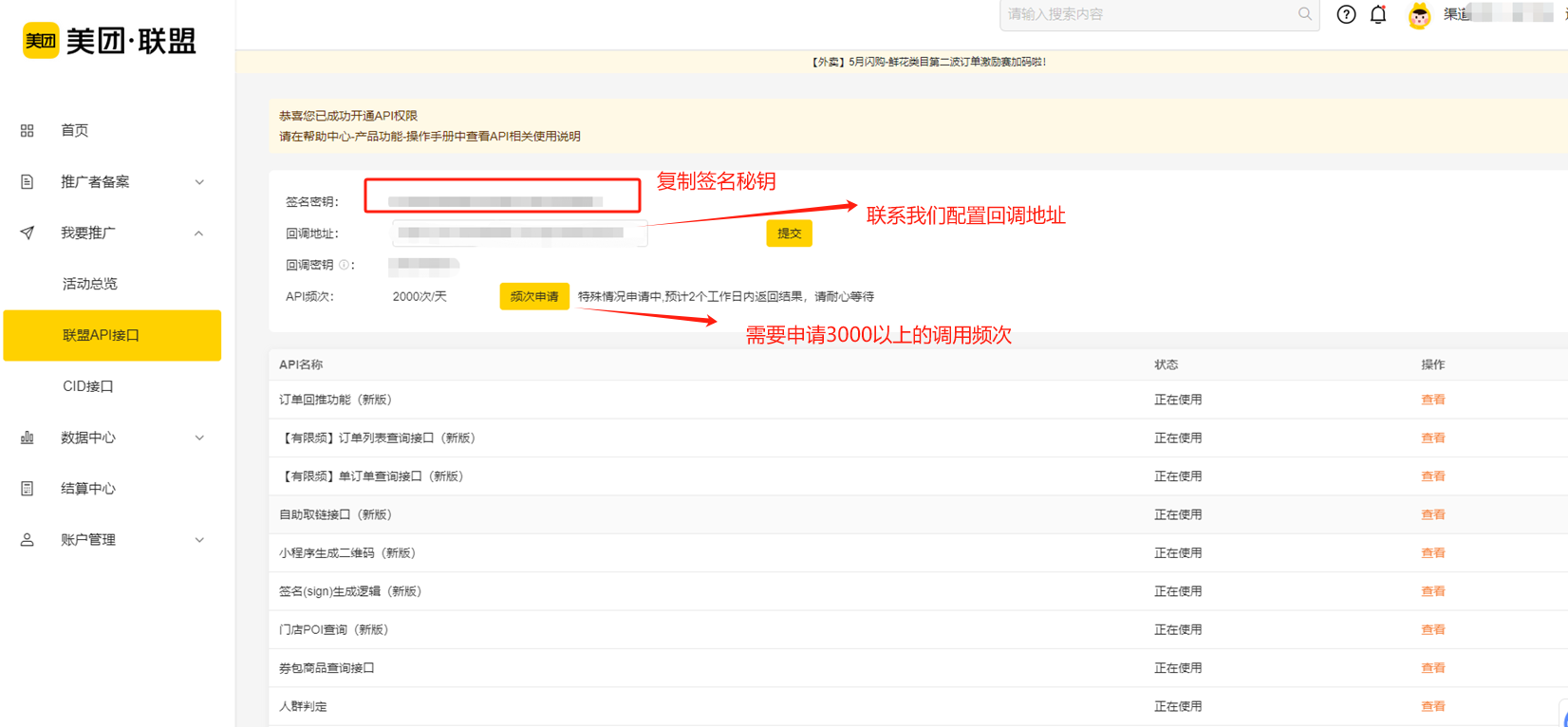Click 查看 for 单订单查询接口（新版）
The width and height of the screenshot is (1568, 727).
[x=1432, y=476]
